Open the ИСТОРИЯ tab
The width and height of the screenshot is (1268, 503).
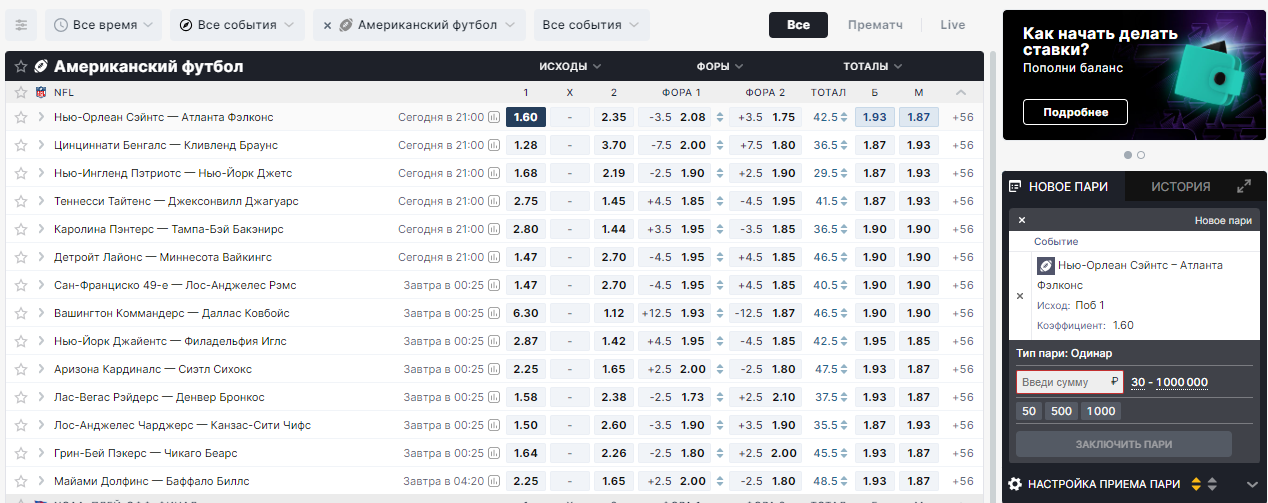pyautogui.click(x=1180, y=186)
